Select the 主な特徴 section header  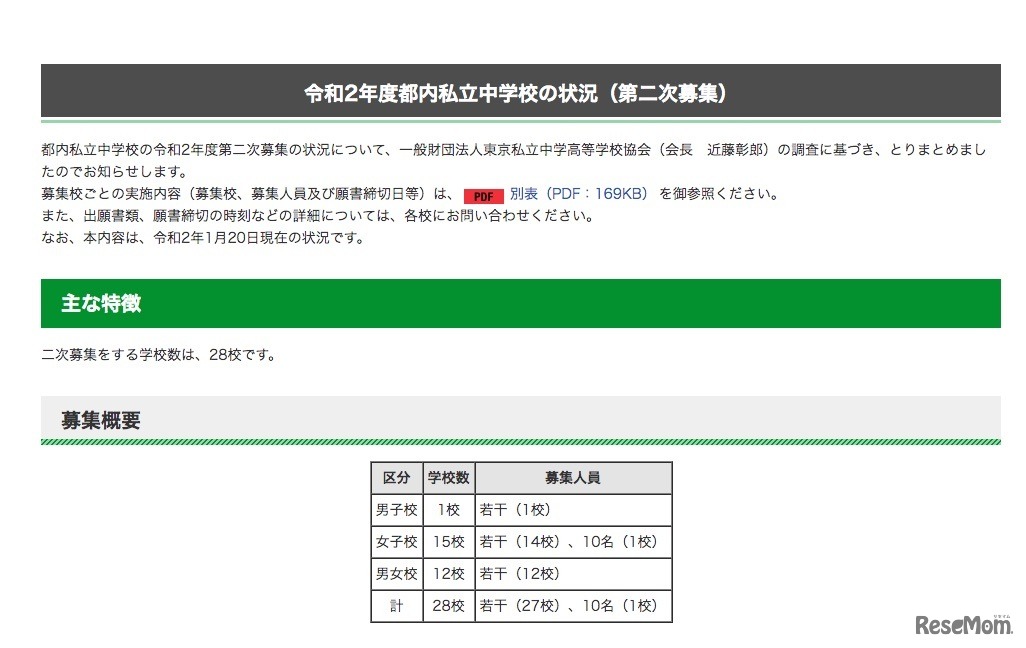pos(100,303)
